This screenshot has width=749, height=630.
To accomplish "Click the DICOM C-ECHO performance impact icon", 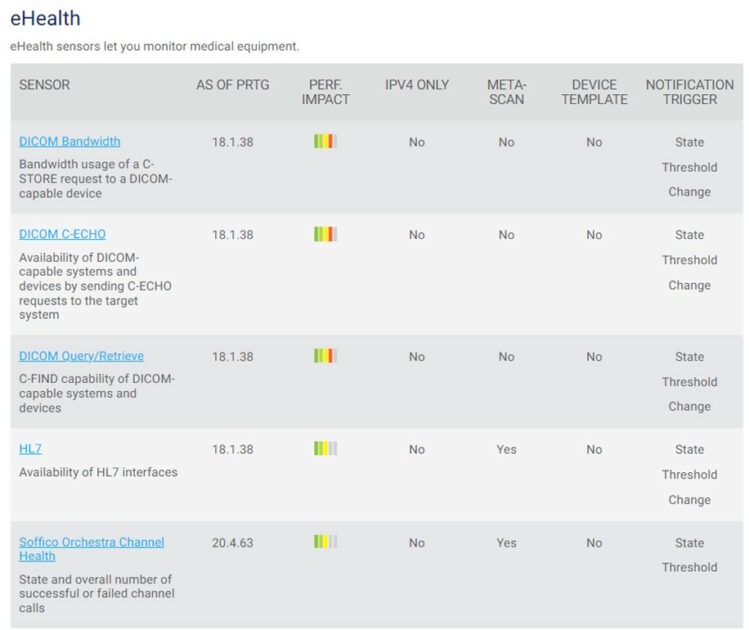I will click(x=325, y=234).
